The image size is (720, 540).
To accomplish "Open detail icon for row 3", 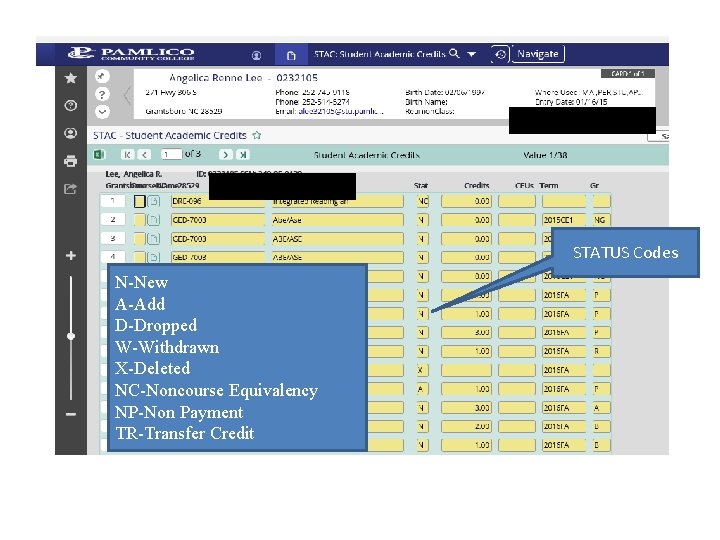I will pyautogui.click(x=154, y=239).
